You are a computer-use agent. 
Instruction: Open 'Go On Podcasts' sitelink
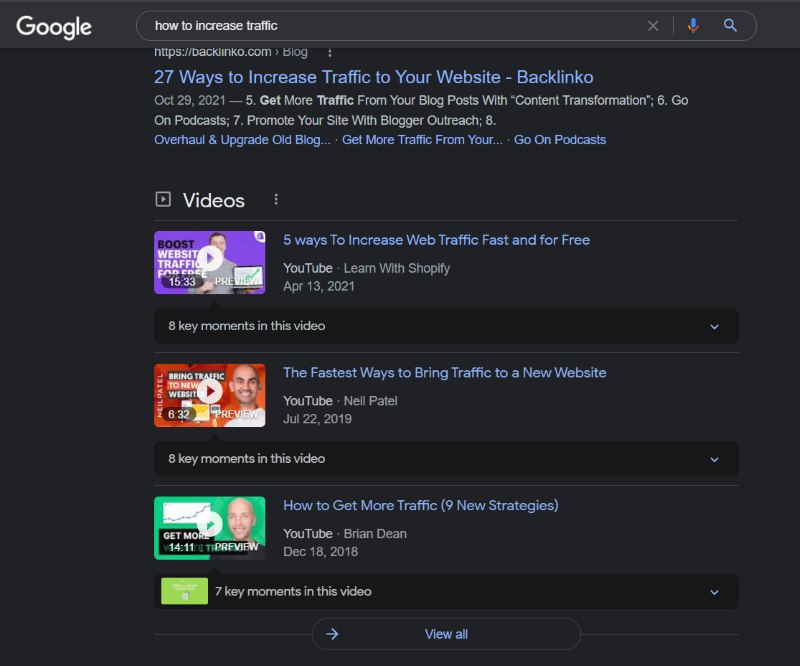pos(560,140)
